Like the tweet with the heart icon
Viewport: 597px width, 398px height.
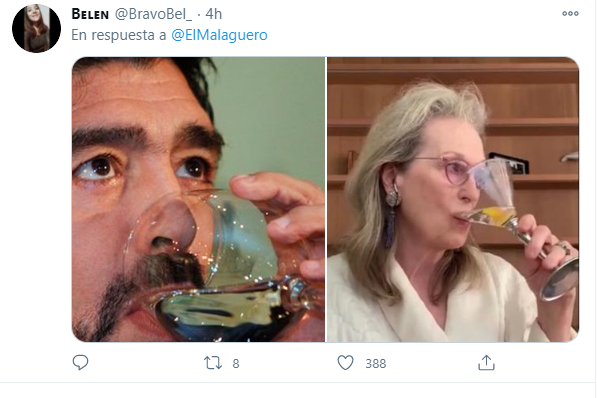coord(345,363)
